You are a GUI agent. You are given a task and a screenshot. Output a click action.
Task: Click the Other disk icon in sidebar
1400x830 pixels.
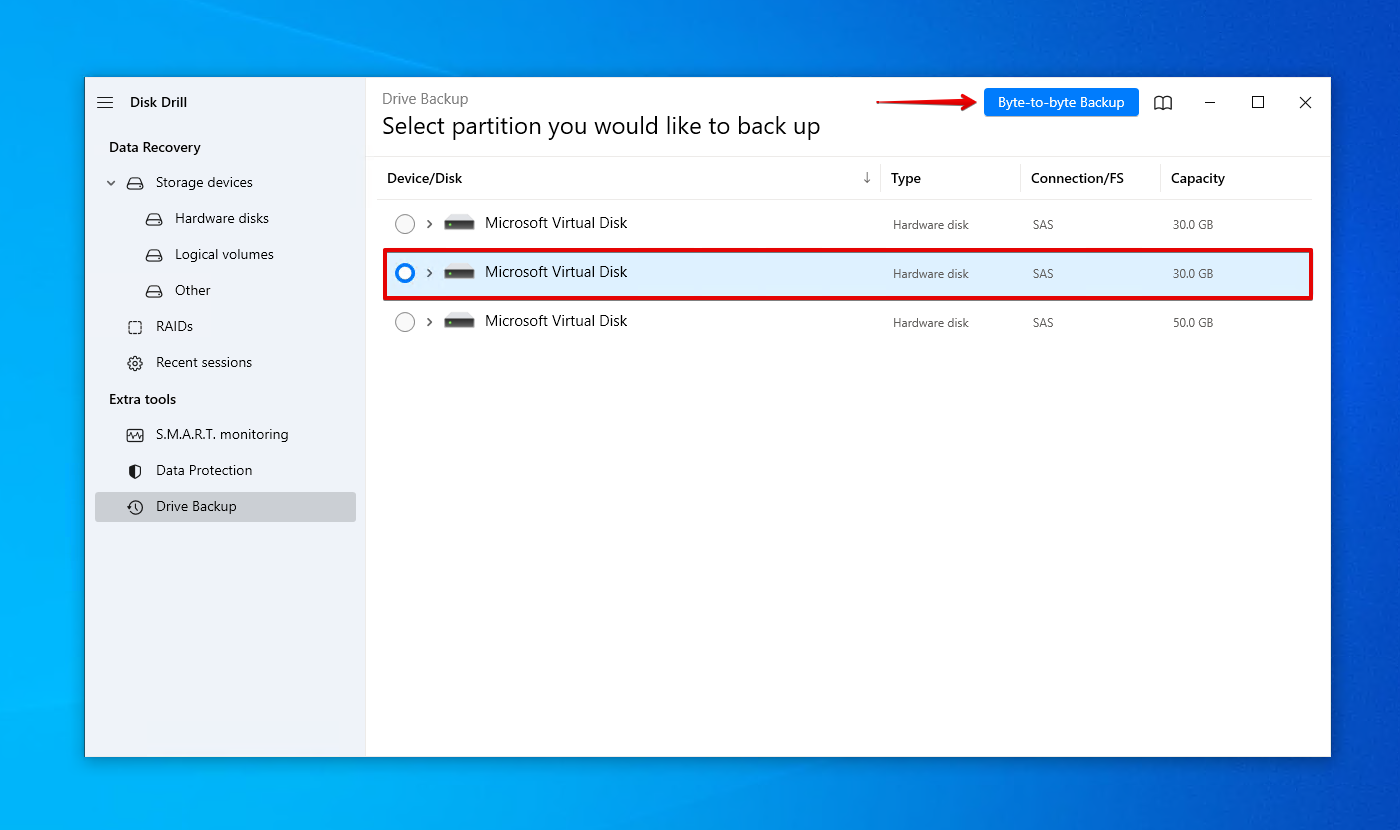154,291
